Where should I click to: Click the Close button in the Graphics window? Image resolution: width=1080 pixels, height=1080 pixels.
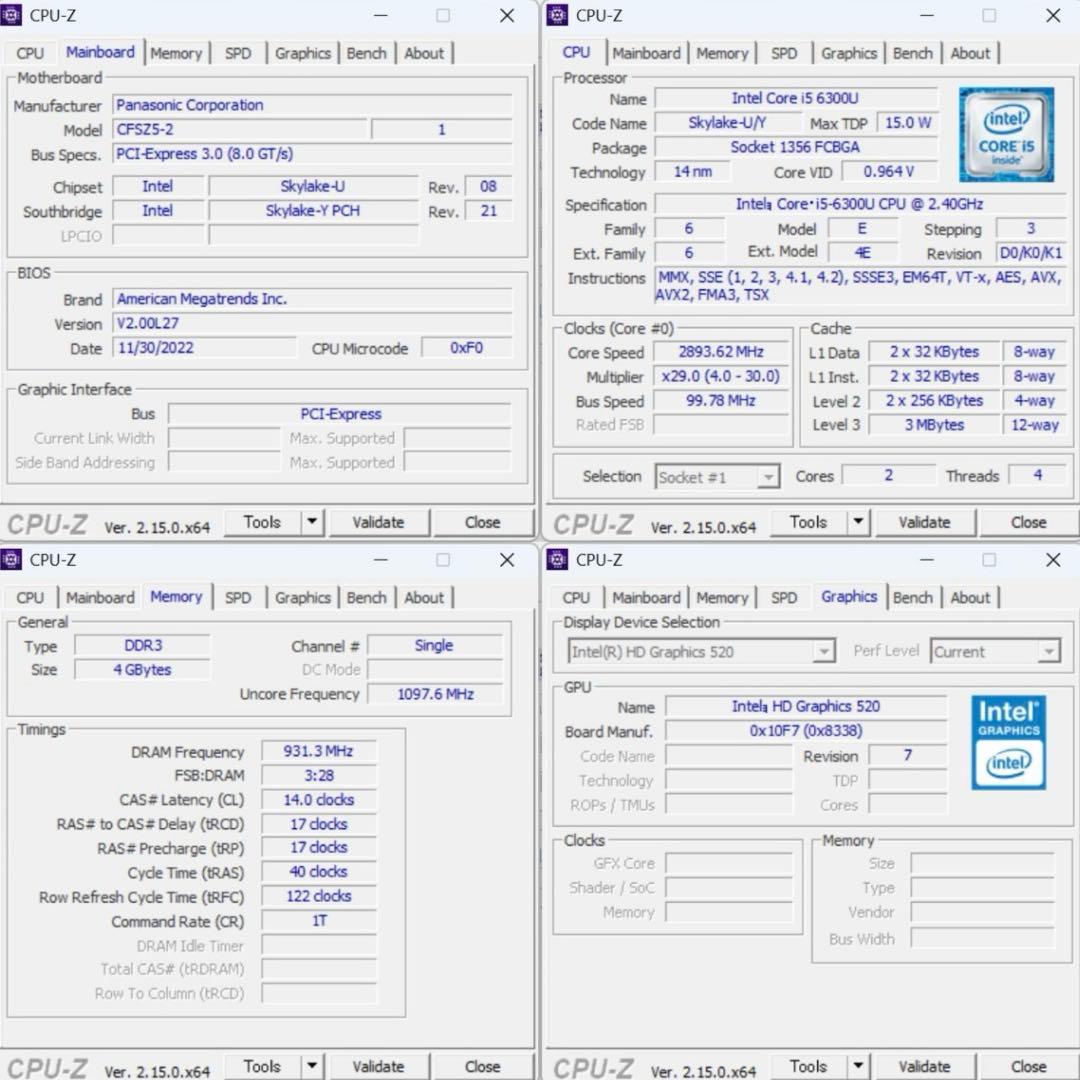(x=1028, y=1066)
